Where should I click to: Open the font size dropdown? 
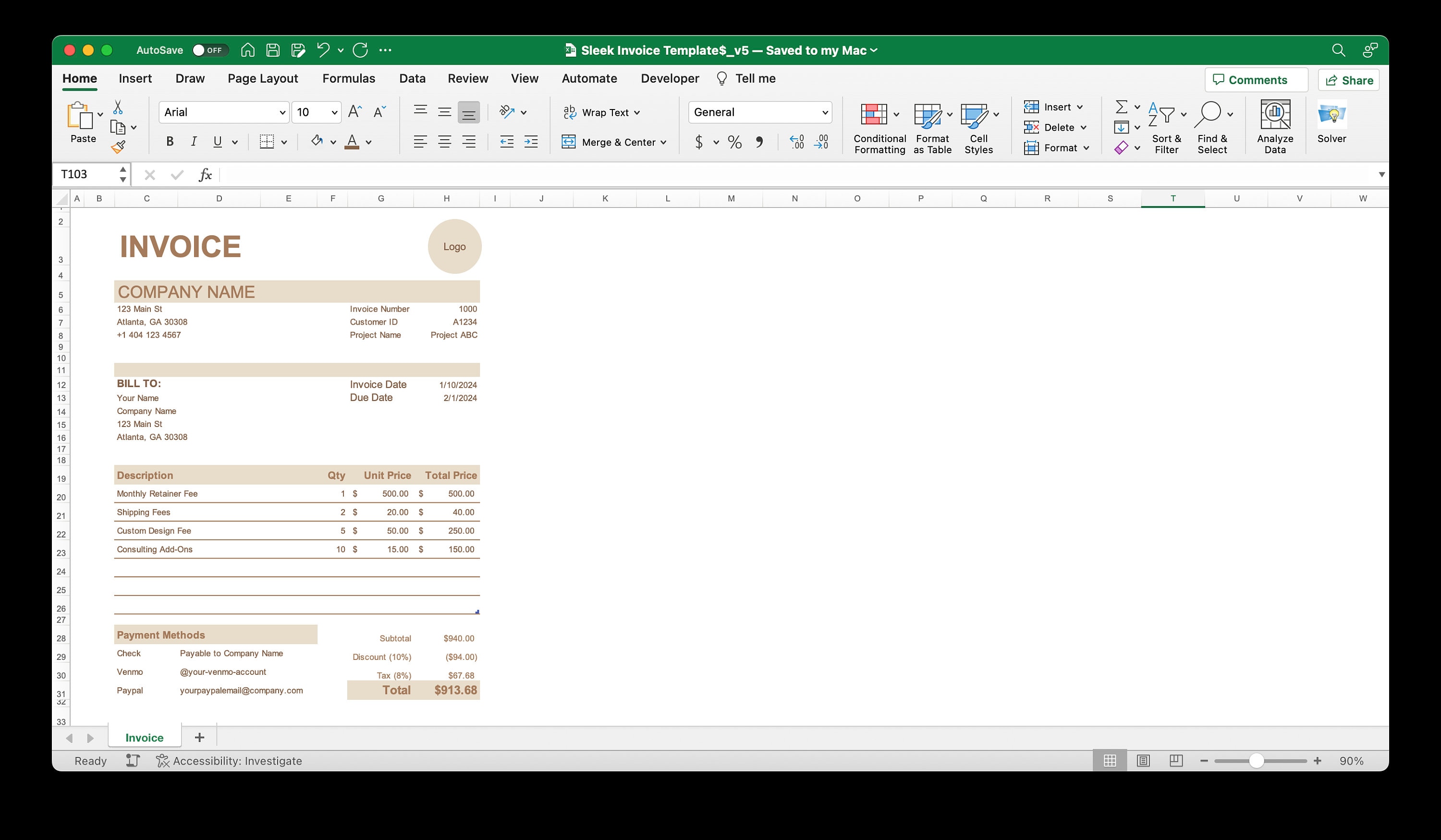click(334, 113)
